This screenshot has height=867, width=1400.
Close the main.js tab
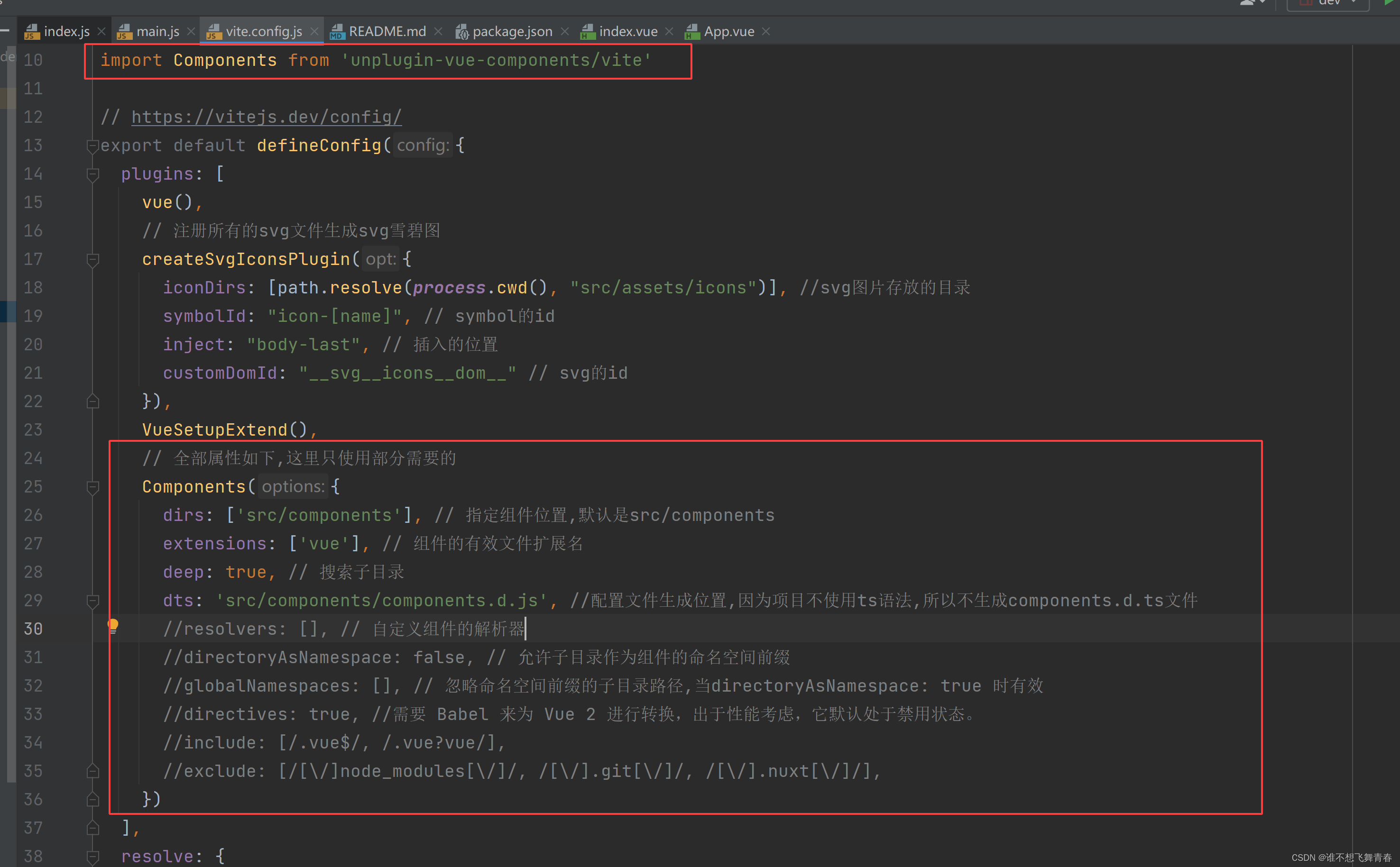click(191, 32)
